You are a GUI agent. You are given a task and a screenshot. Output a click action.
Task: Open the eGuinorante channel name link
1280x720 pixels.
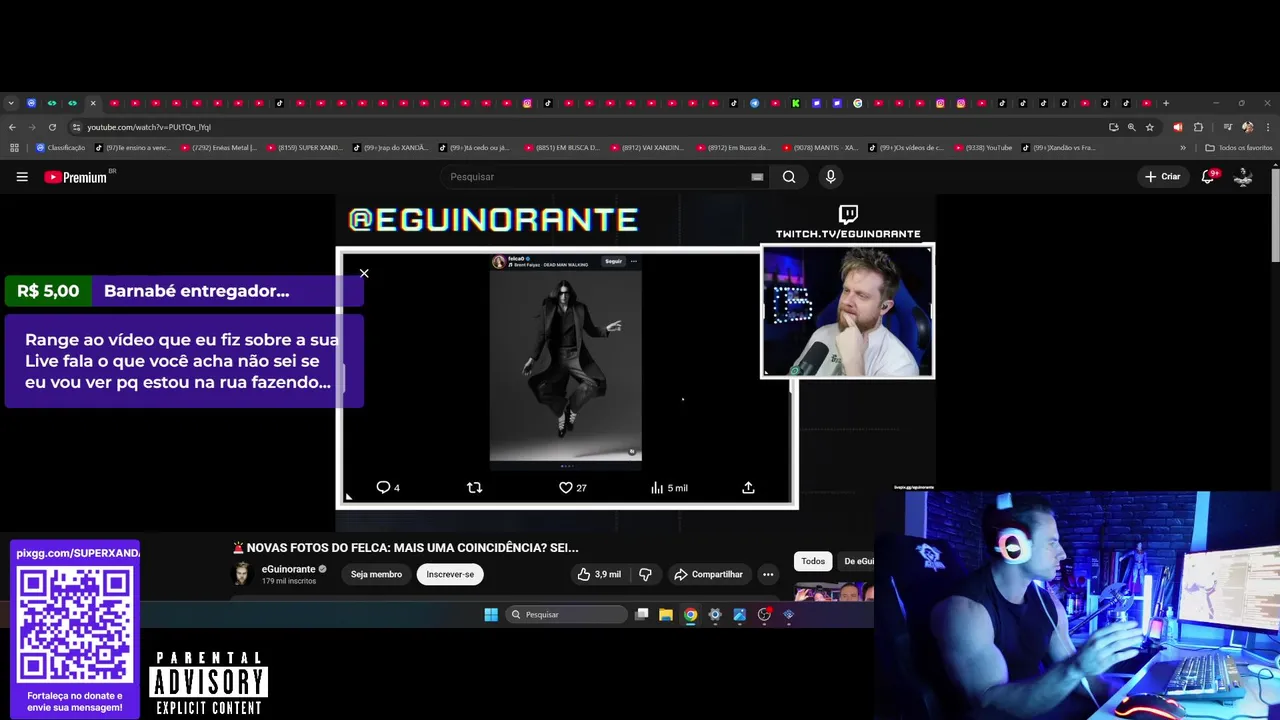pos(288,568)
